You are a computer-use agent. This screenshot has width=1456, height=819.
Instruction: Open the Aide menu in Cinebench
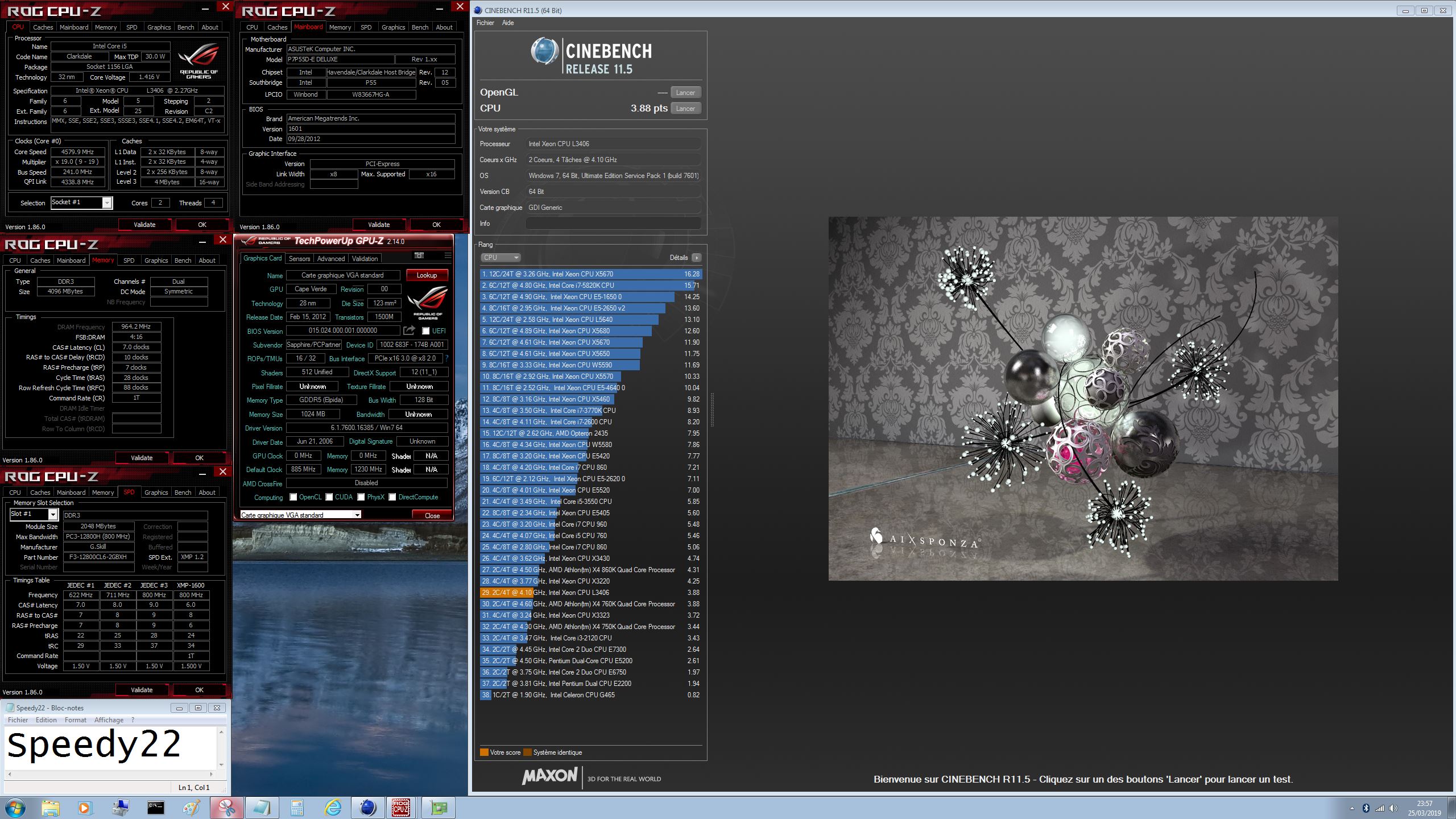[508, 23]
